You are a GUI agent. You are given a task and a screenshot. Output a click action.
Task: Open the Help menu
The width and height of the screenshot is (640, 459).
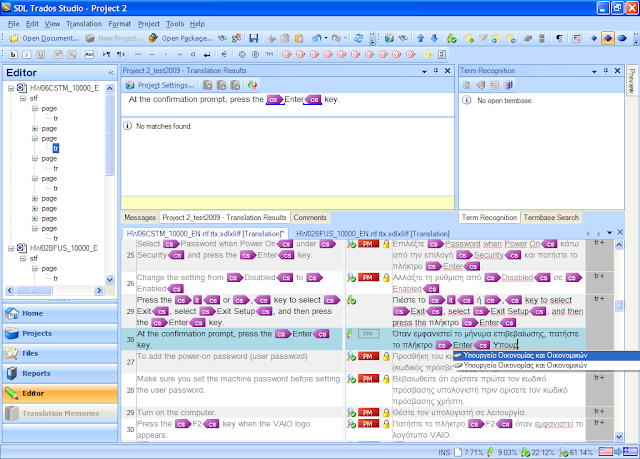coord(197,24)
